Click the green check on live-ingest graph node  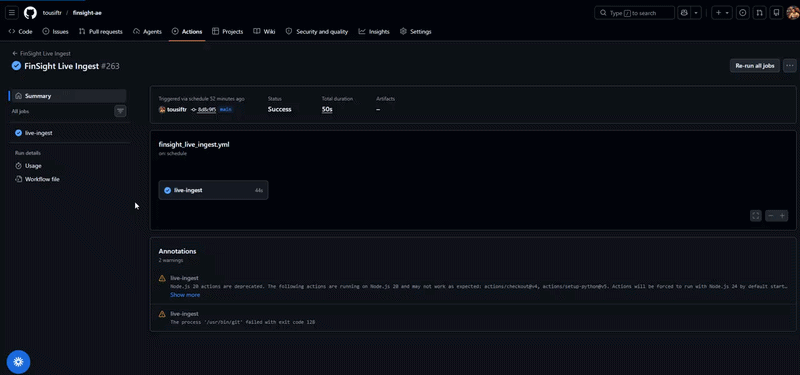(x=167, y=190)
